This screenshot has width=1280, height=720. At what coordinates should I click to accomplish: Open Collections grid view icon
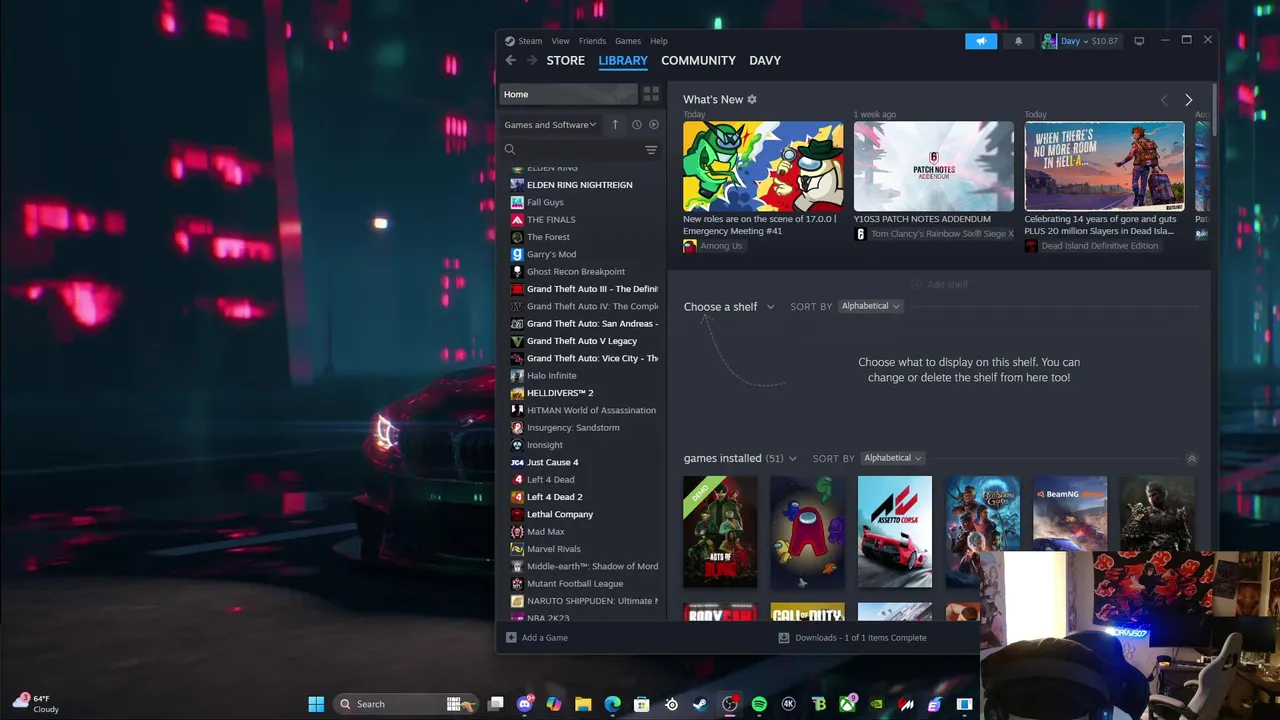click(651, 94)
